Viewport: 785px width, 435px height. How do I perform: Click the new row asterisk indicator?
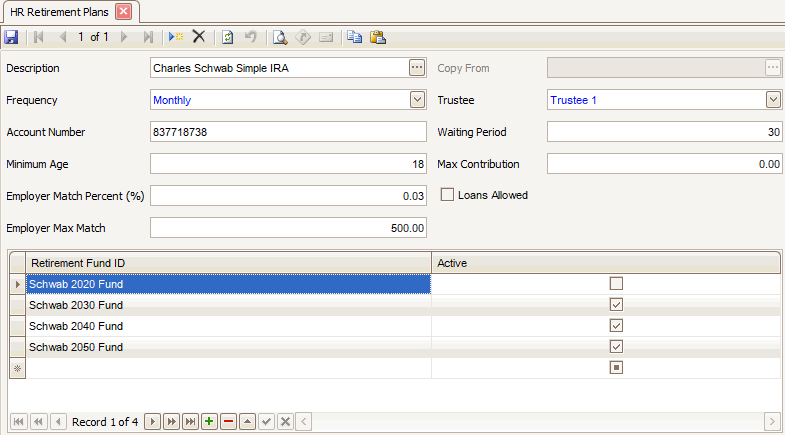pyautogui.click(x=18, y=368)
